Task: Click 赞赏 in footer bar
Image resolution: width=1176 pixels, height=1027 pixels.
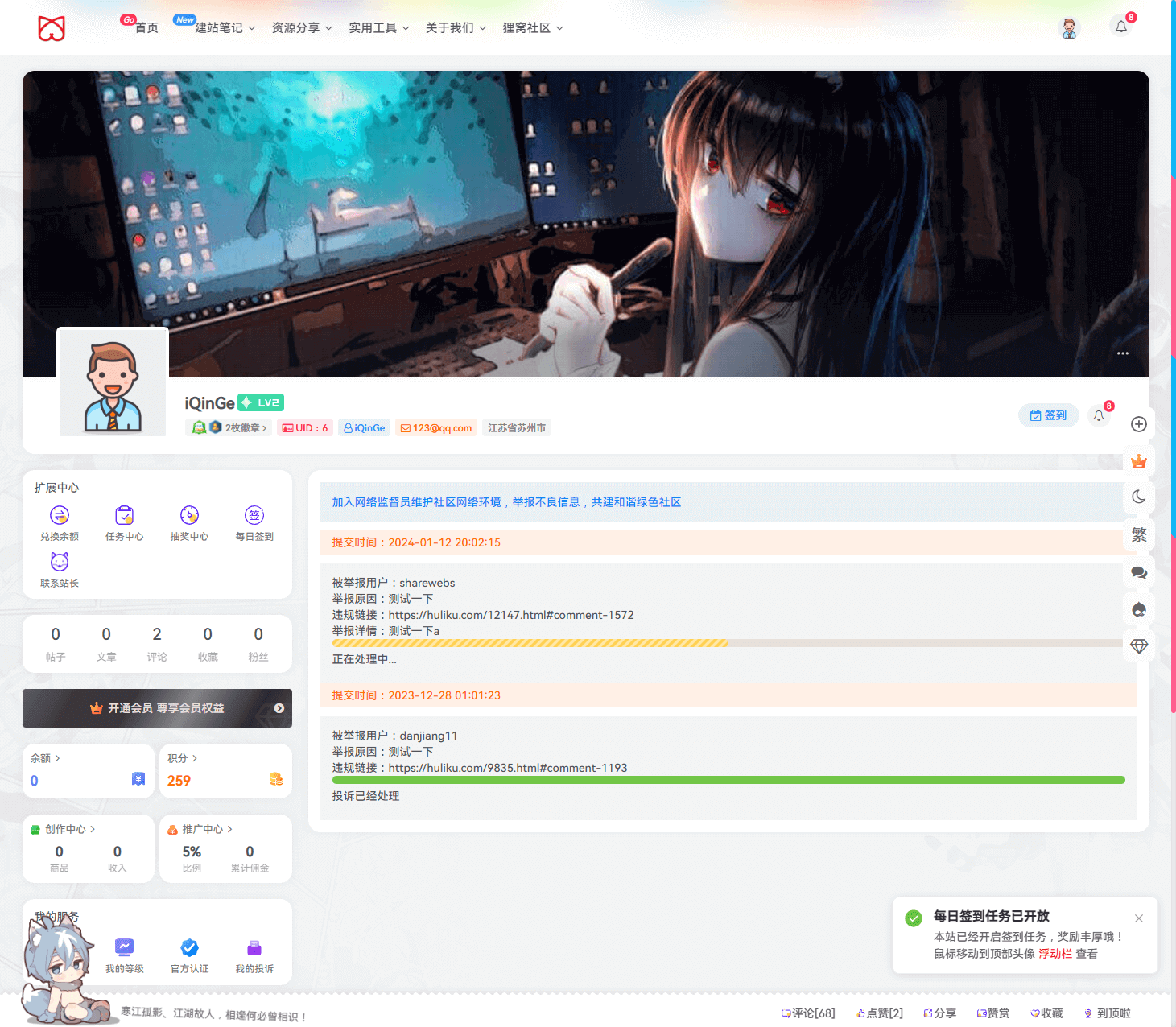Action: pos(992,1013)
